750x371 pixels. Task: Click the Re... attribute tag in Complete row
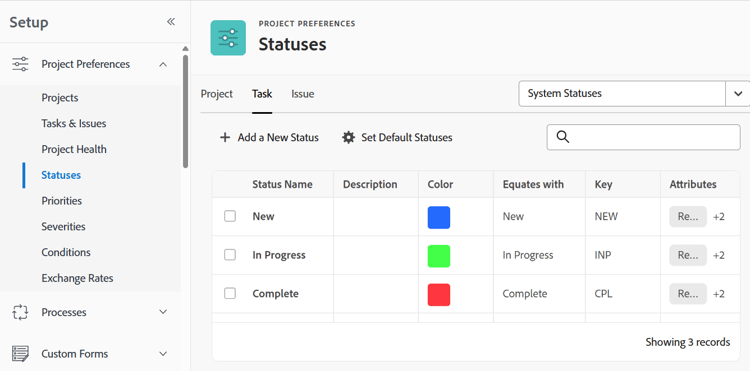point(688,294)
